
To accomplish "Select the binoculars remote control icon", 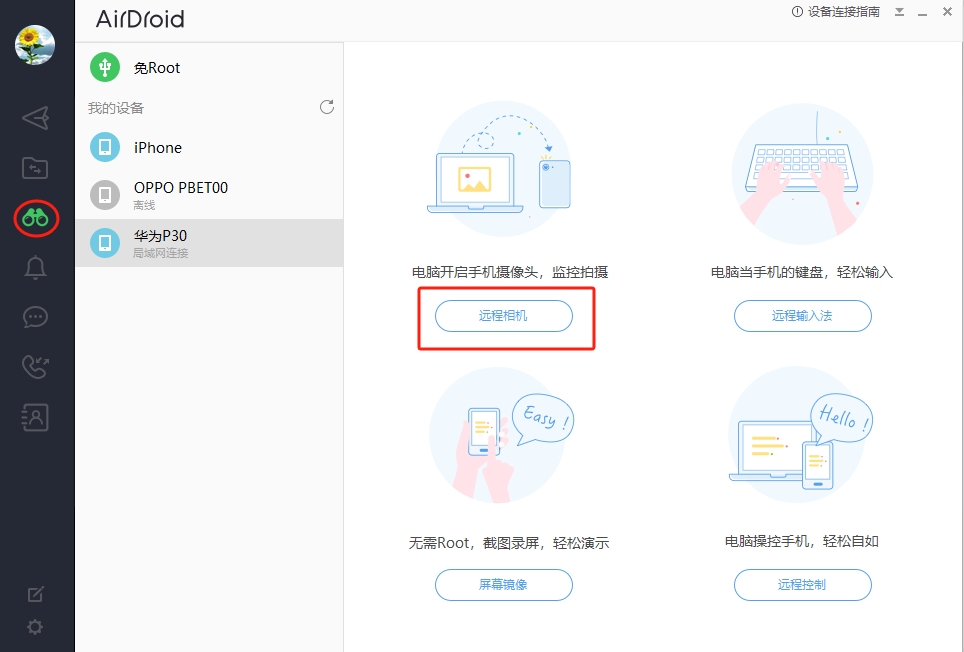I will click(x=36, y=218).
